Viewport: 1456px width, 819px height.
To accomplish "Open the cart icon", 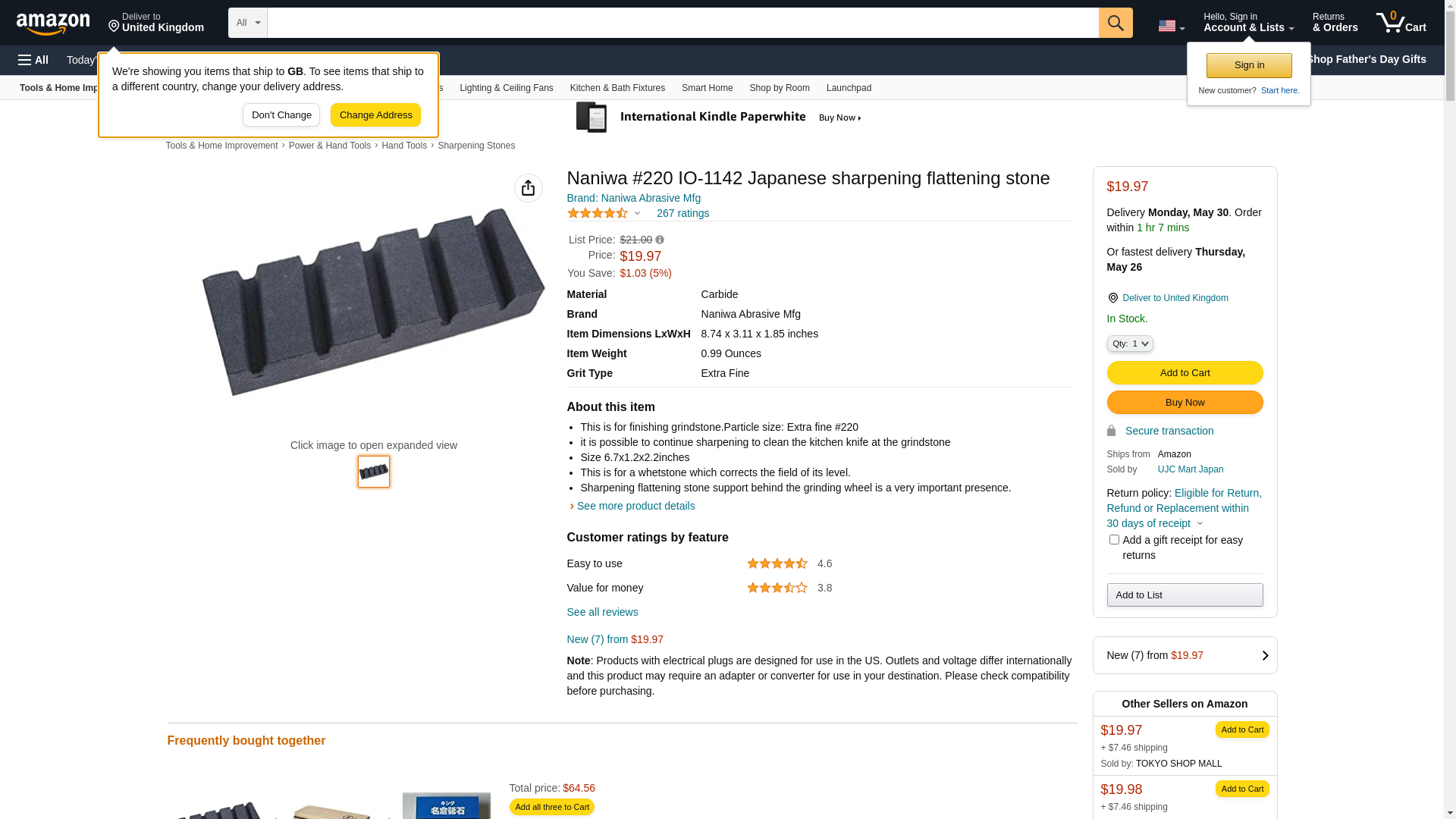I will click(x=1401, y=23).
